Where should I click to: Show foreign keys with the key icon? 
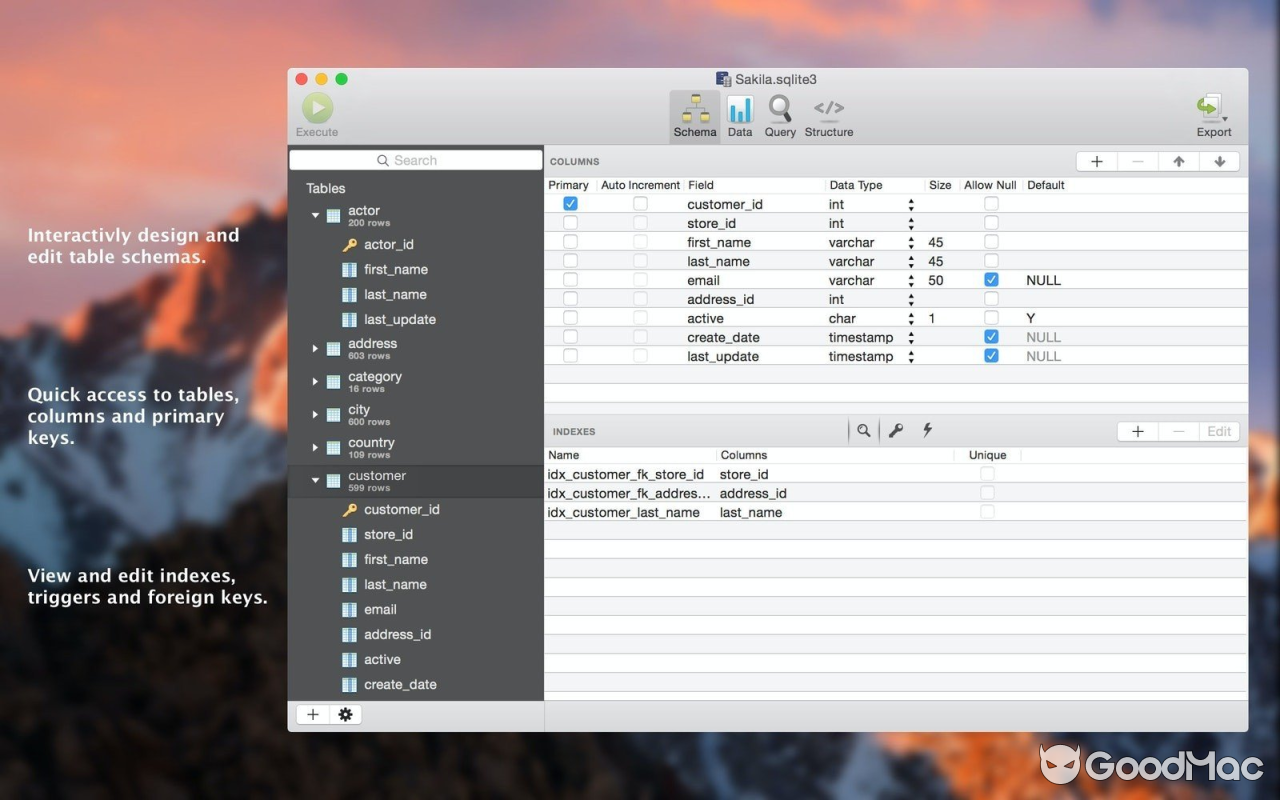point(896,430)
